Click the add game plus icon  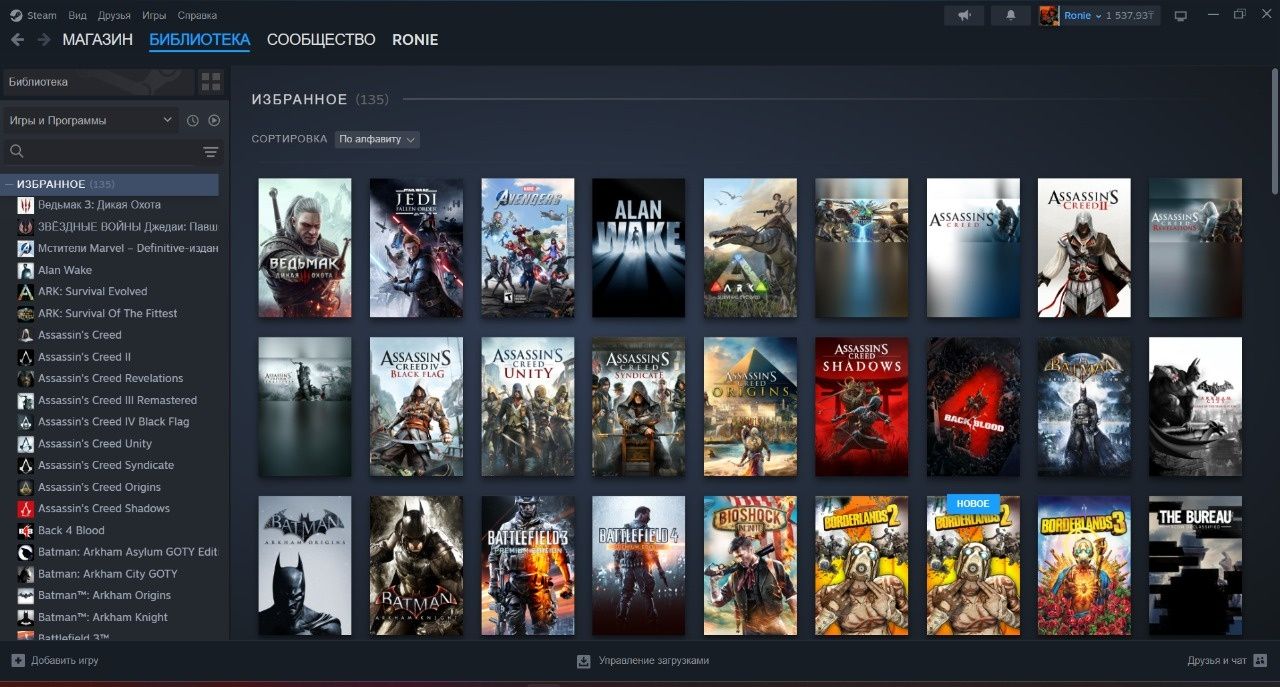[17, 661]
